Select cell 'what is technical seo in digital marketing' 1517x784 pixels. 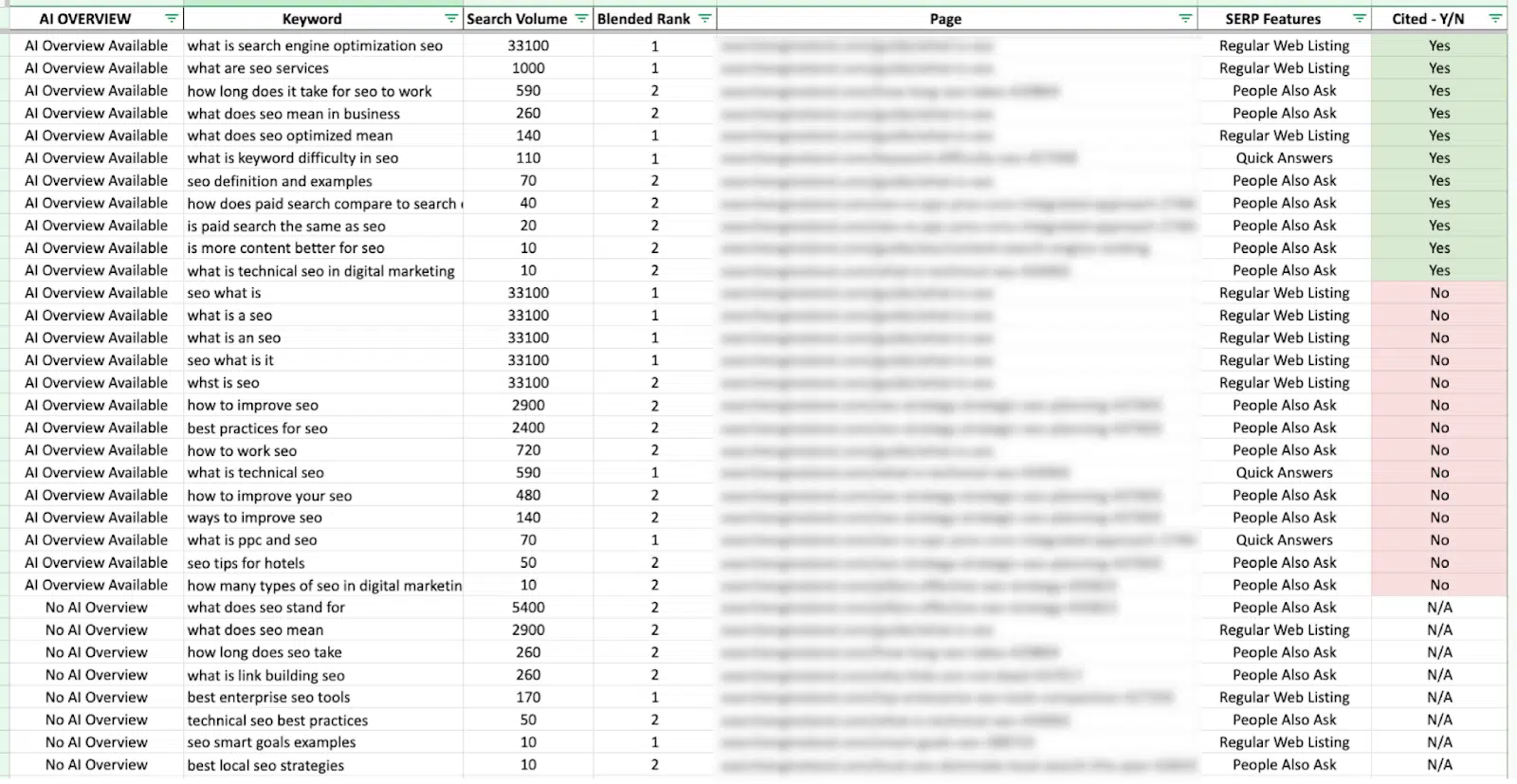(x=323, y=271)
